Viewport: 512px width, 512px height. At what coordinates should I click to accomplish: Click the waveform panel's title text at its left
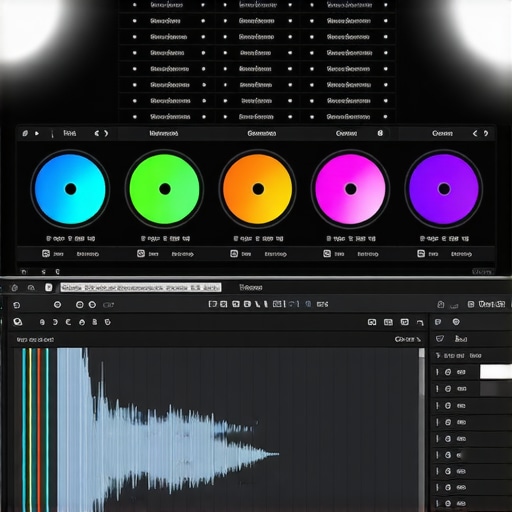35,340
